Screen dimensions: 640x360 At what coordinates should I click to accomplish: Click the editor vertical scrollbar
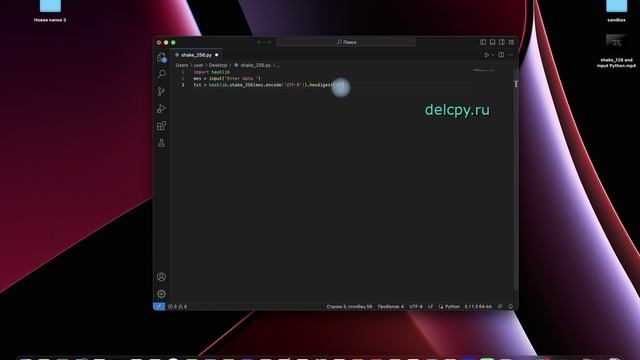516,180
